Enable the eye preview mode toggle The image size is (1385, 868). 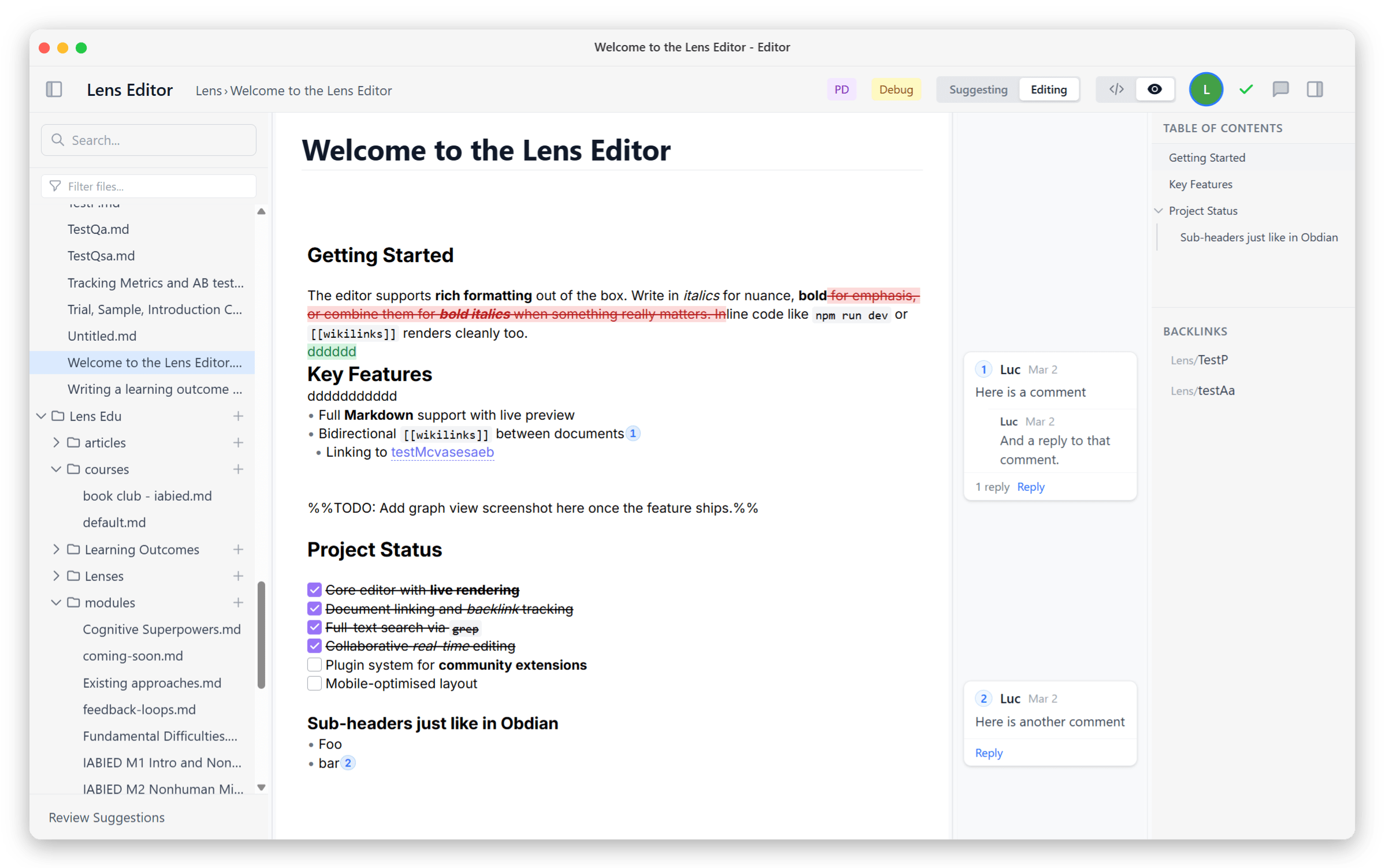click(x=1154, y=90)
